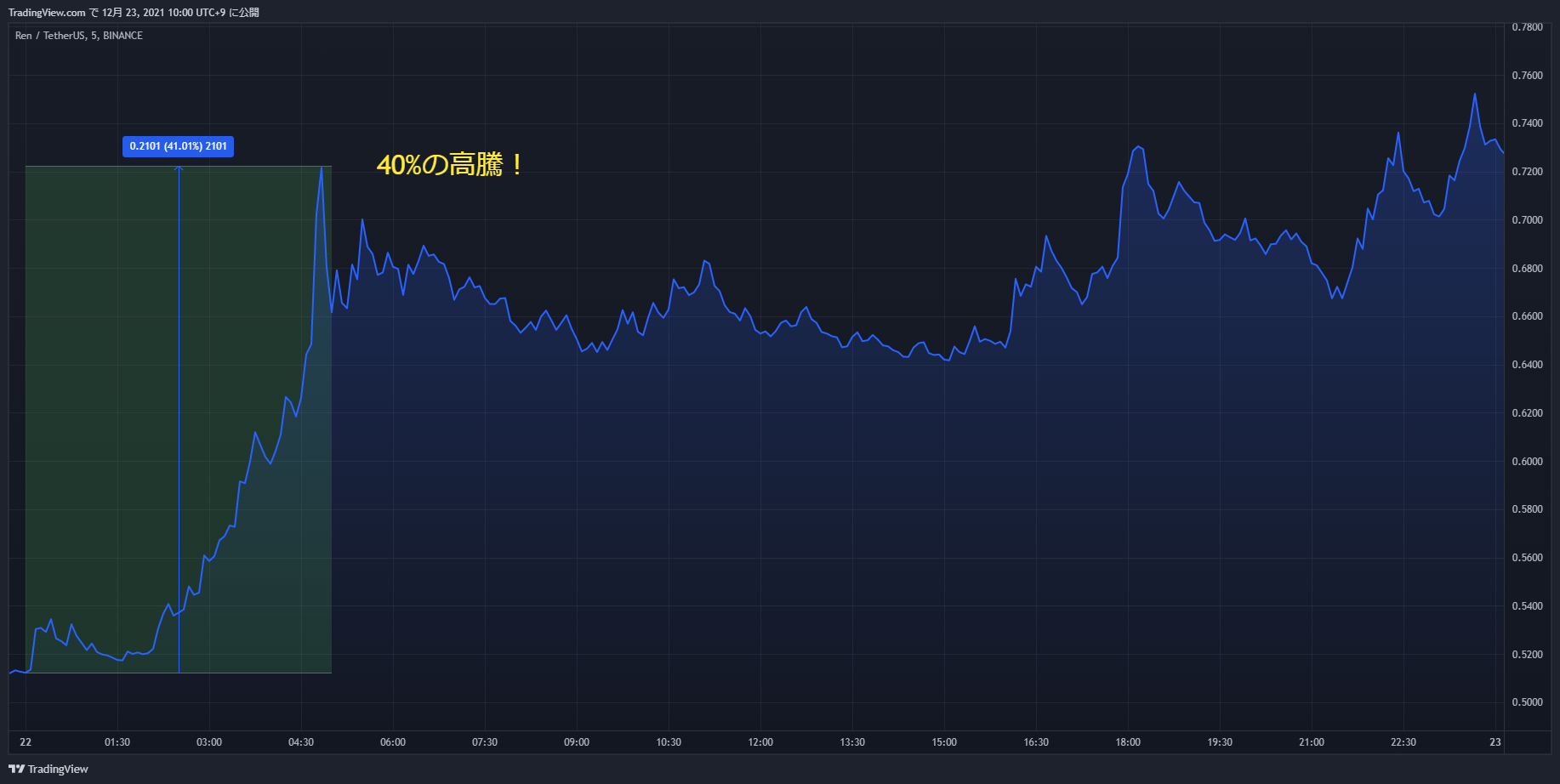Click the 03:00 time axis label

pyautogui.click(x=209, y=742)
